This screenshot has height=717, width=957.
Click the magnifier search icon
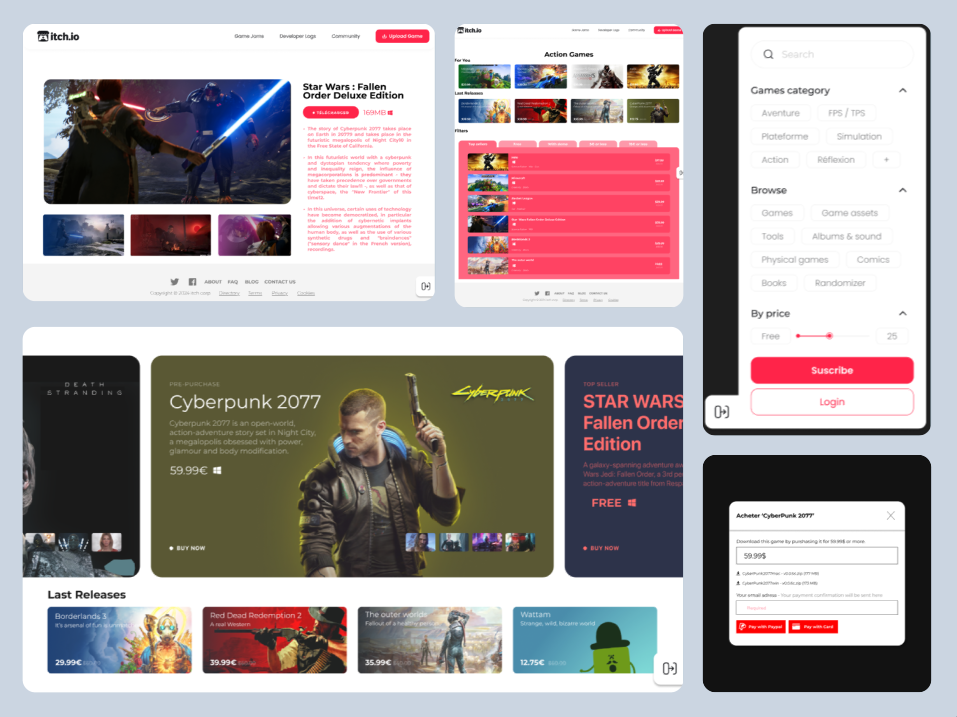(x=768, y=54)
